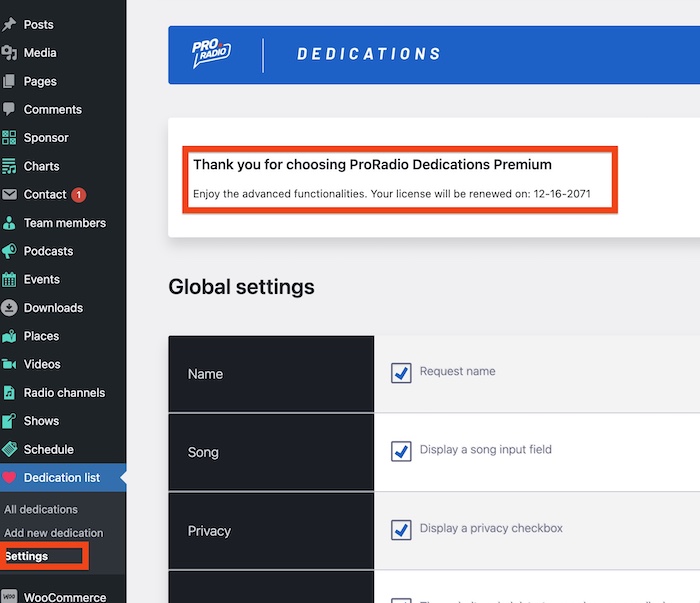This screenshot has width=700, height=603.
Task: Click the Sponsor grid icon
Action: tap(9, 137)
